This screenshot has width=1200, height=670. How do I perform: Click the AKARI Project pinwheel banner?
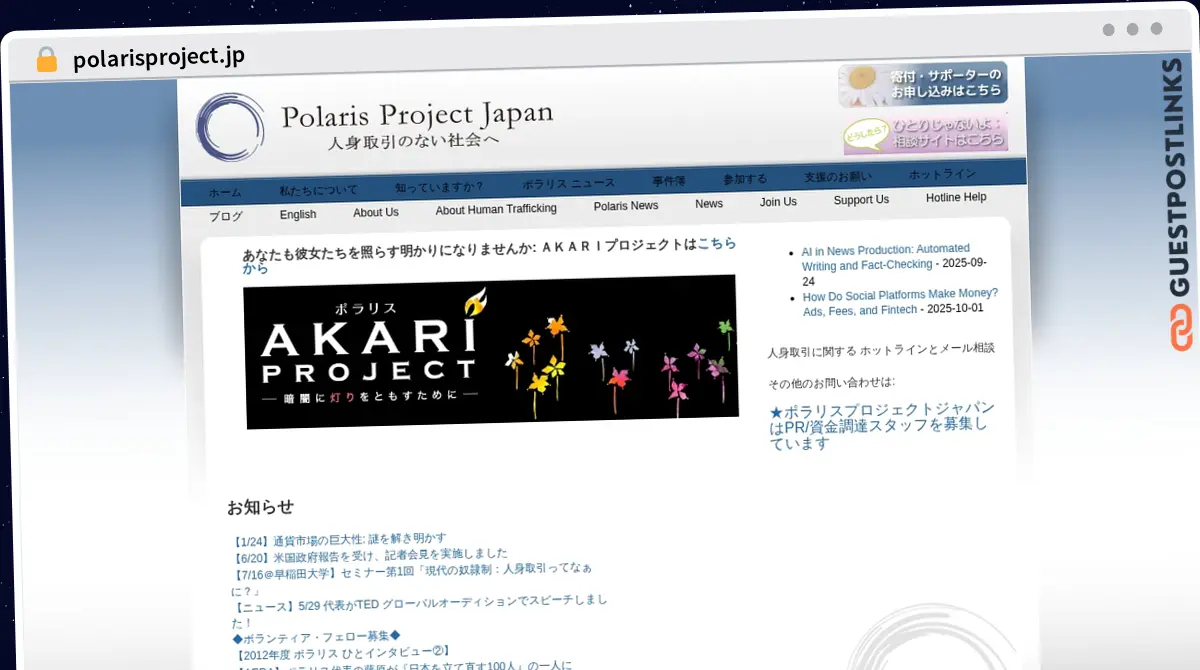click(x=490, y=352)
